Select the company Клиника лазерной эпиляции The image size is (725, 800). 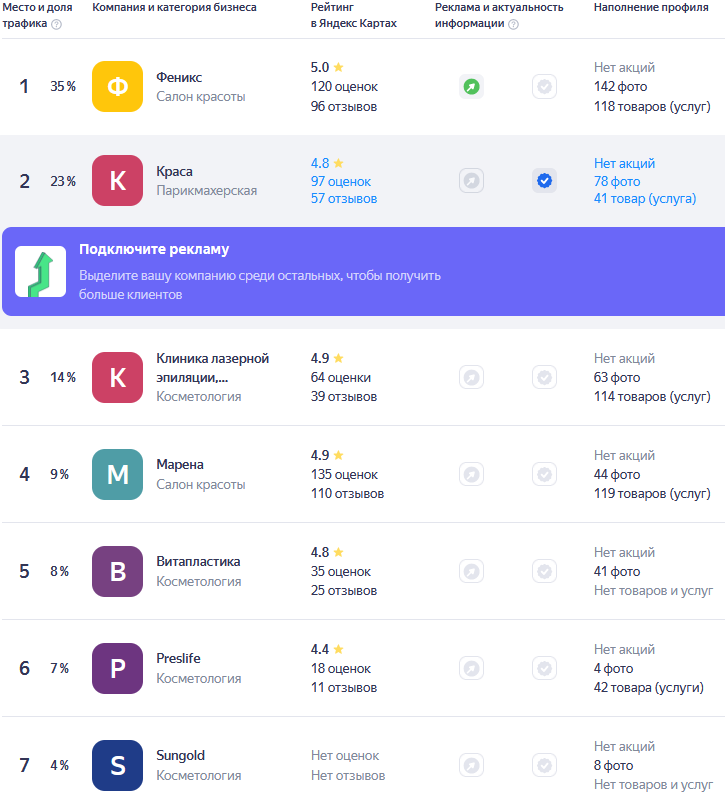212,368
